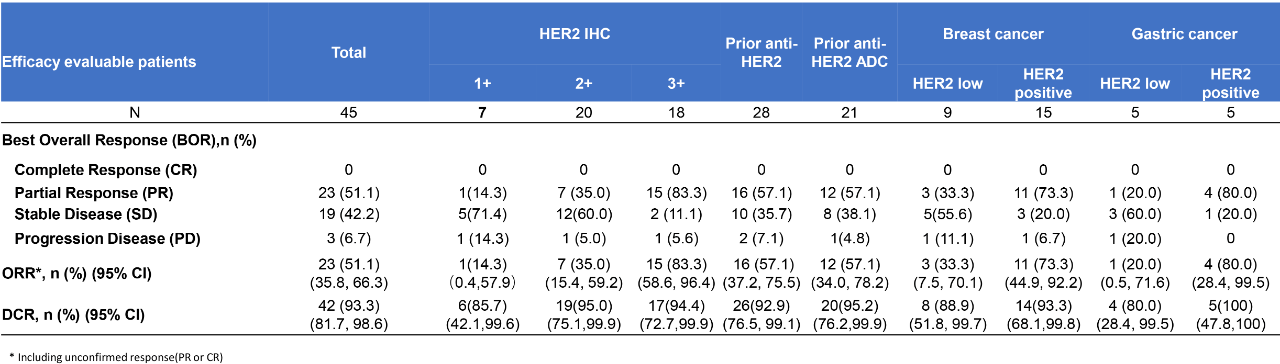The height and width of the screenshot is (364, 1280).
Task: Click total N value 45
Action: click(x=349, y=114)
